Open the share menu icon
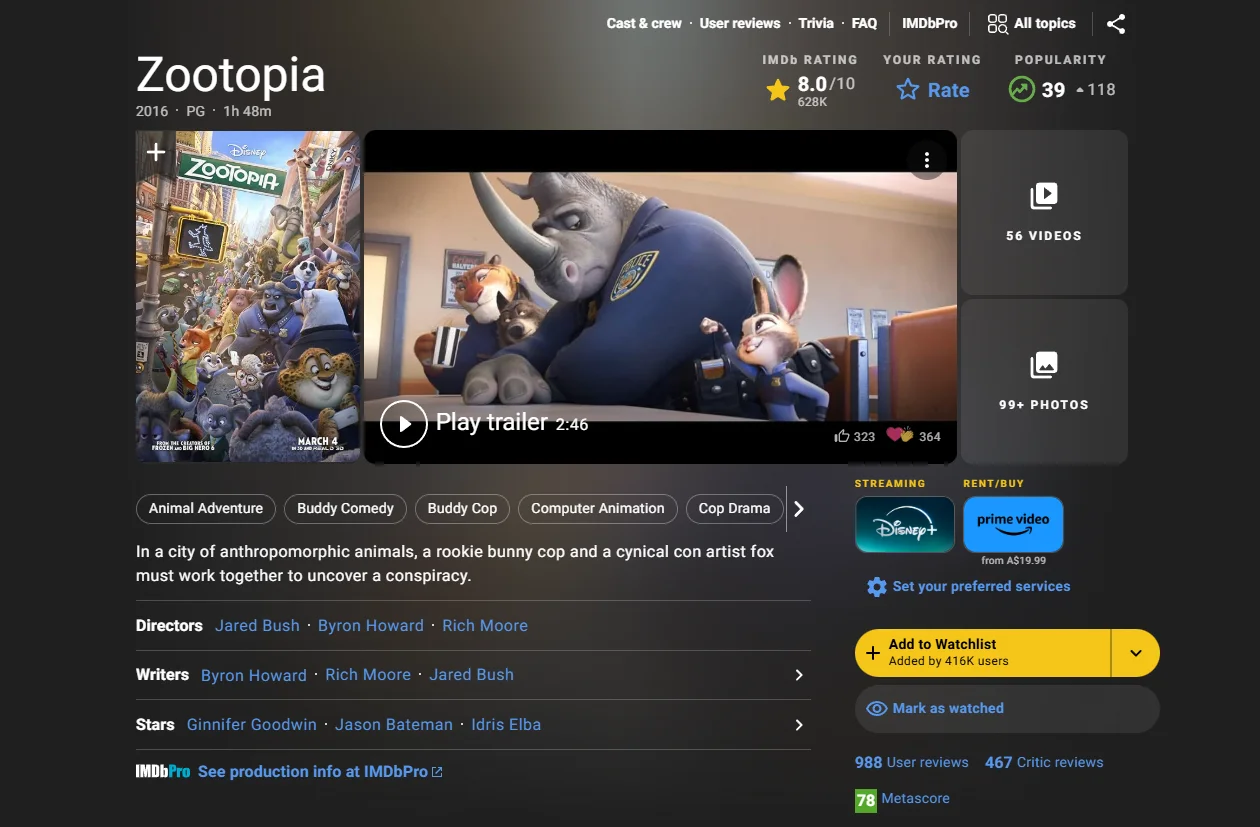Screen dimensions: 1260x827 coord(1116,23)
